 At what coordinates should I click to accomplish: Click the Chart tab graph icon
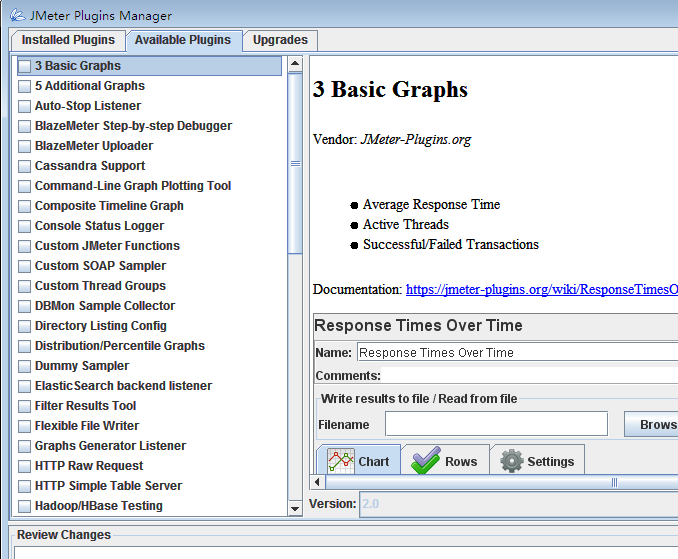[341, 461]
